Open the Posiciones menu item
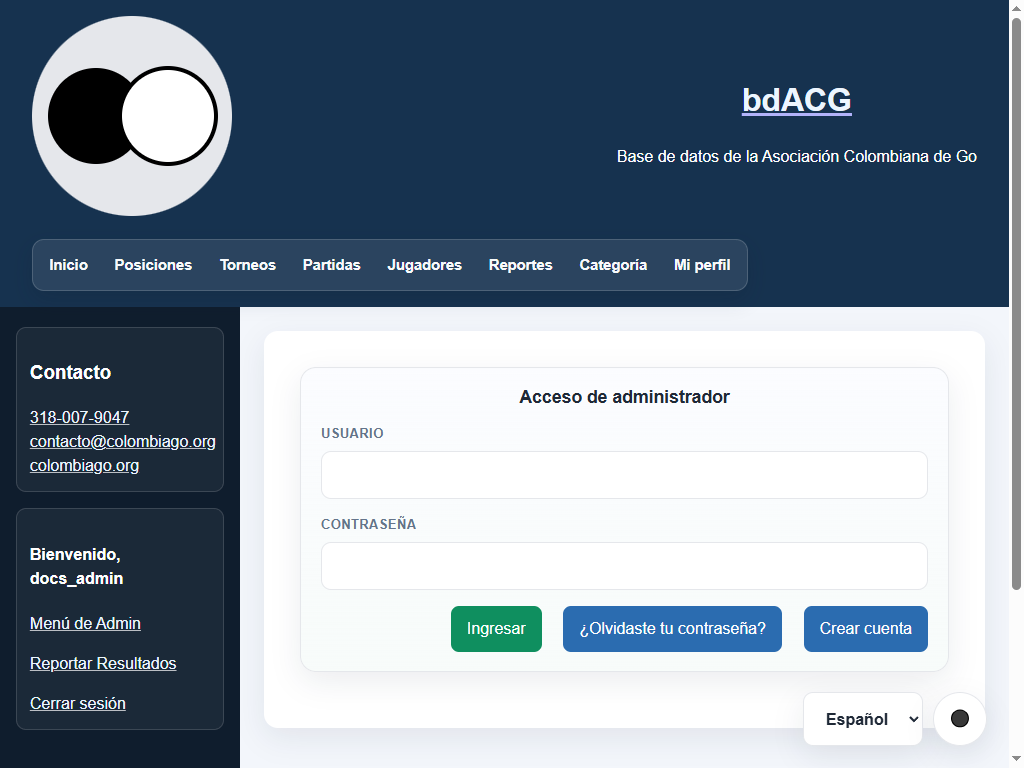This screenshot has width=1024, height=768. point(153,264)
